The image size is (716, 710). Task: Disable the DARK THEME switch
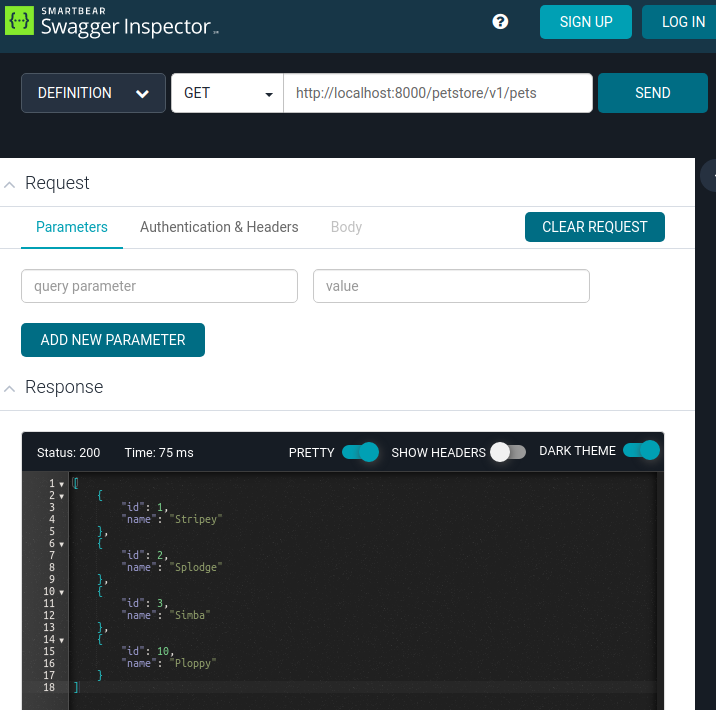pos(641,451)
